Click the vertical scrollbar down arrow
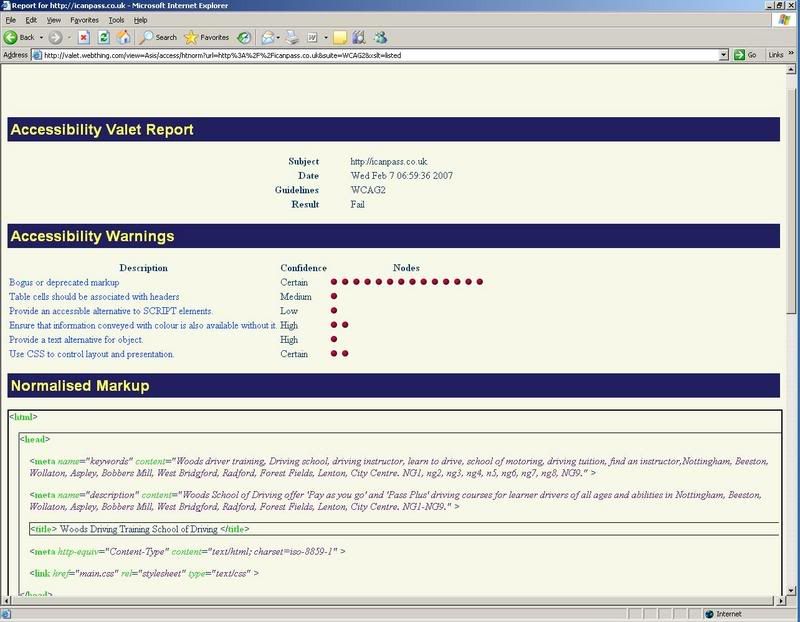This screenshot has height=622, width=800. tap(791, 591)
